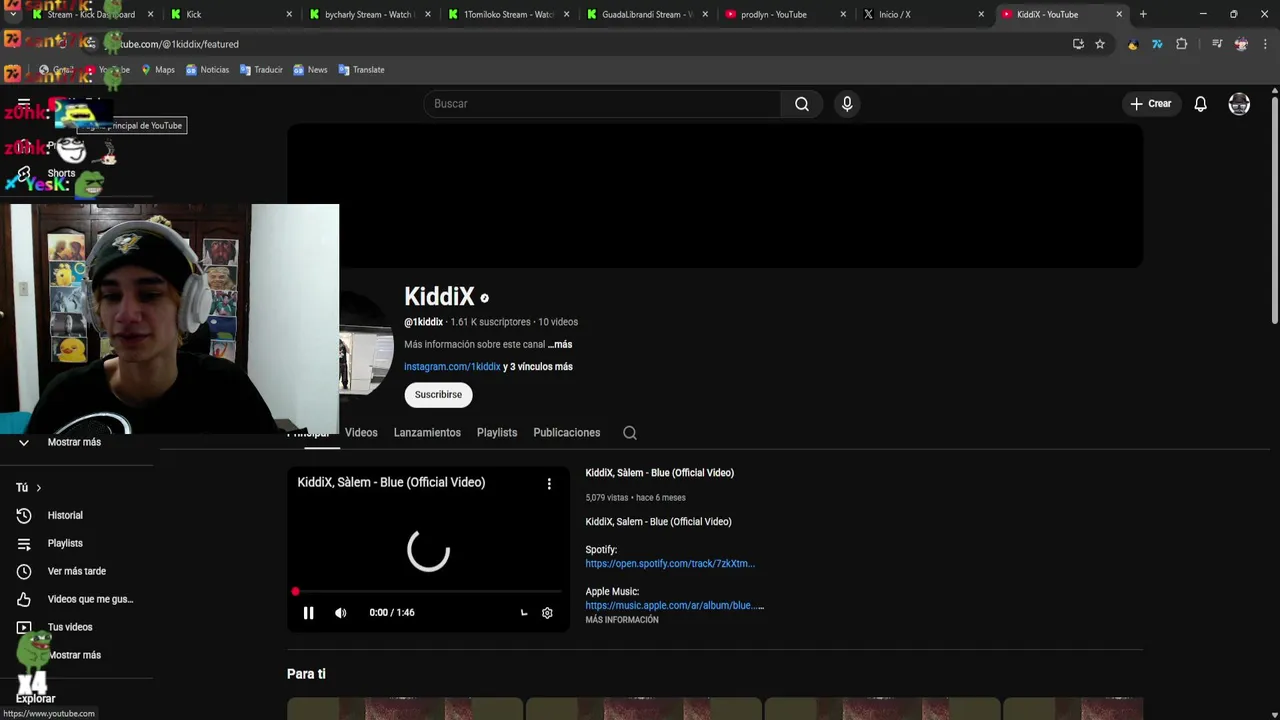Switch to the Lanzamientos tab
1280x720 pixels.
(x=427, y=433)
